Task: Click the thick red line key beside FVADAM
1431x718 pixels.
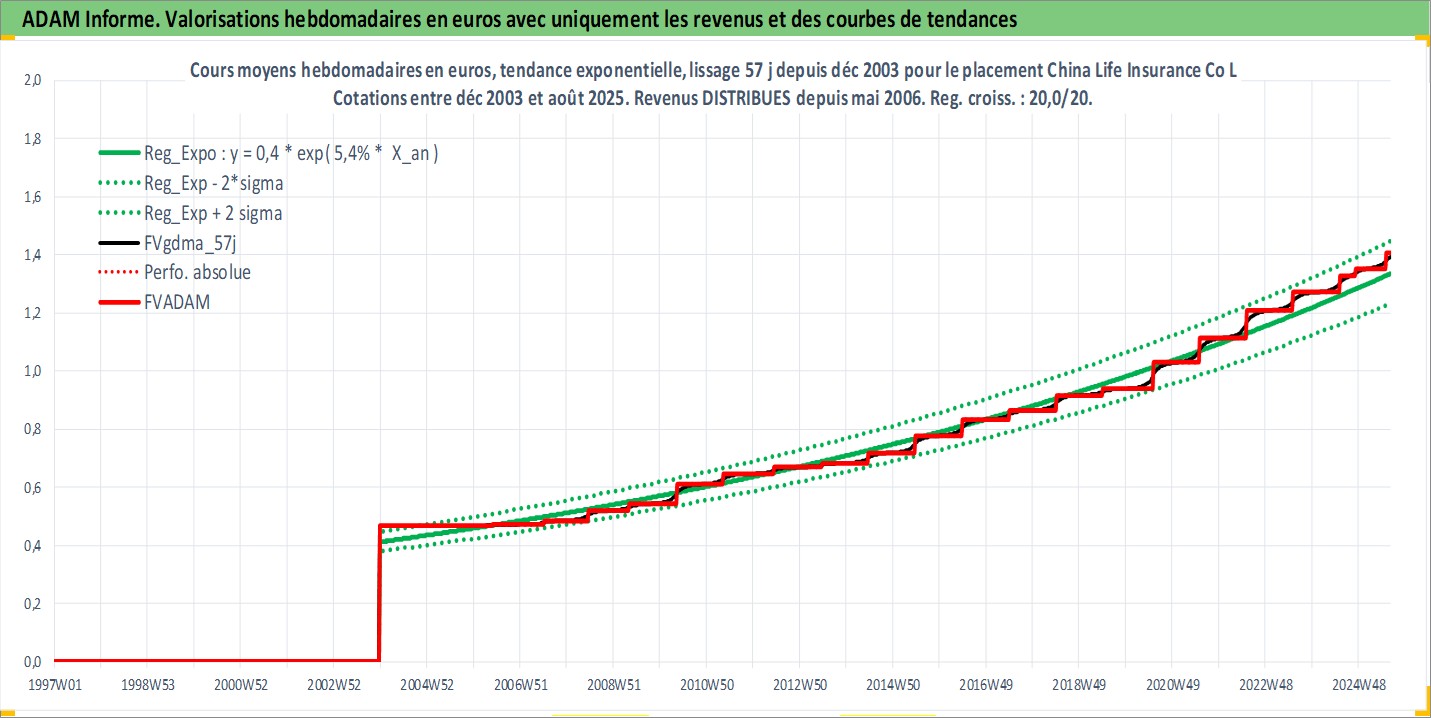Action: point(119,301)
